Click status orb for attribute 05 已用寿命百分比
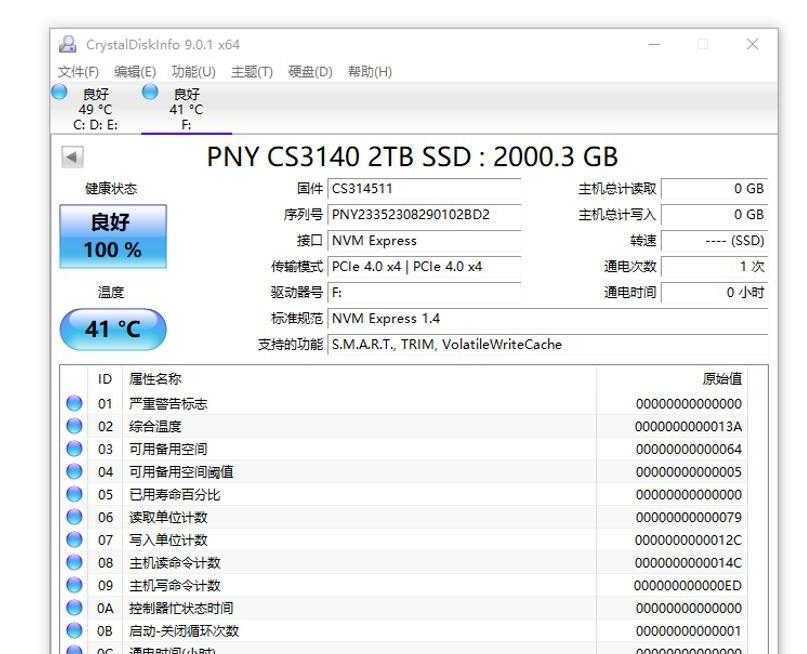 tap(74, 494)
